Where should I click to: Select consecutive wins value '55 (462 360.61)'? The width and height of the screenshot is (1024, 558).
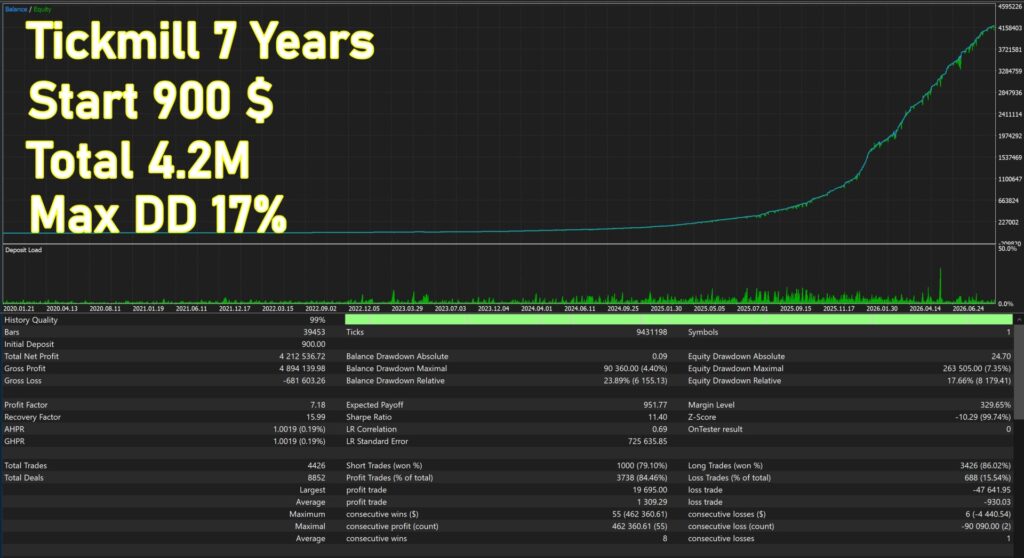(640, 514)
